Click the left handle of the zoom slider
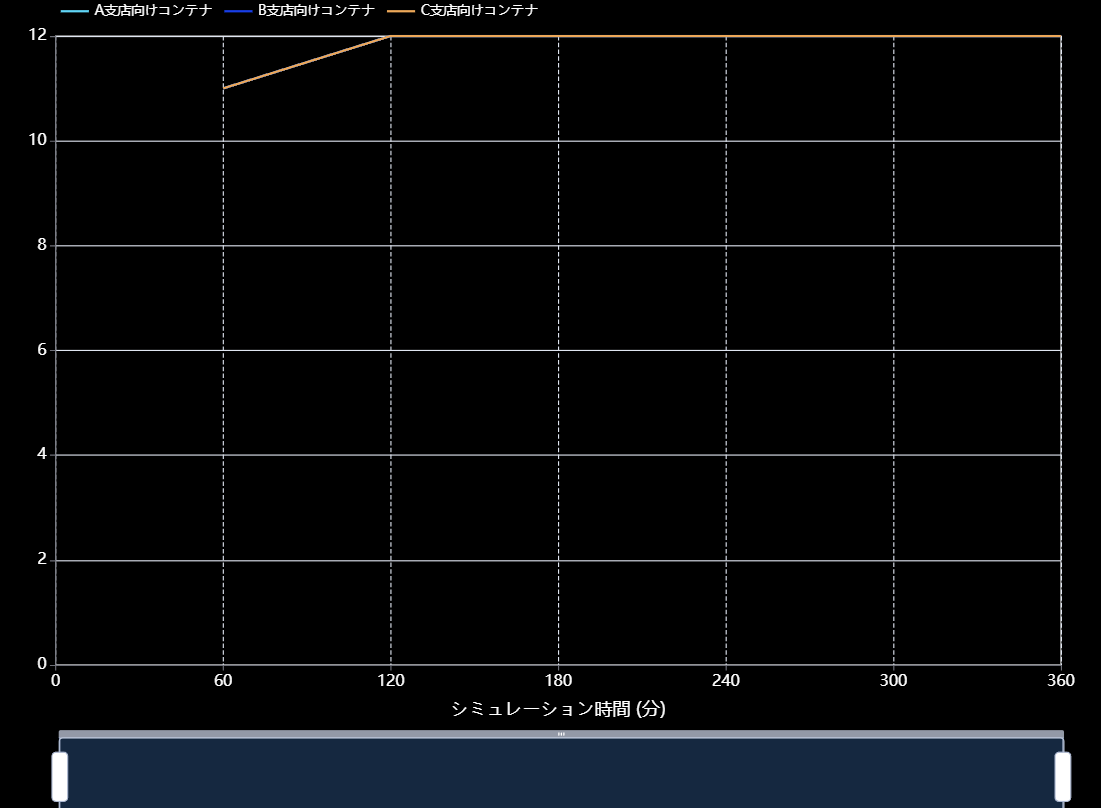The image size is (1101, 808). click(60, 776)
